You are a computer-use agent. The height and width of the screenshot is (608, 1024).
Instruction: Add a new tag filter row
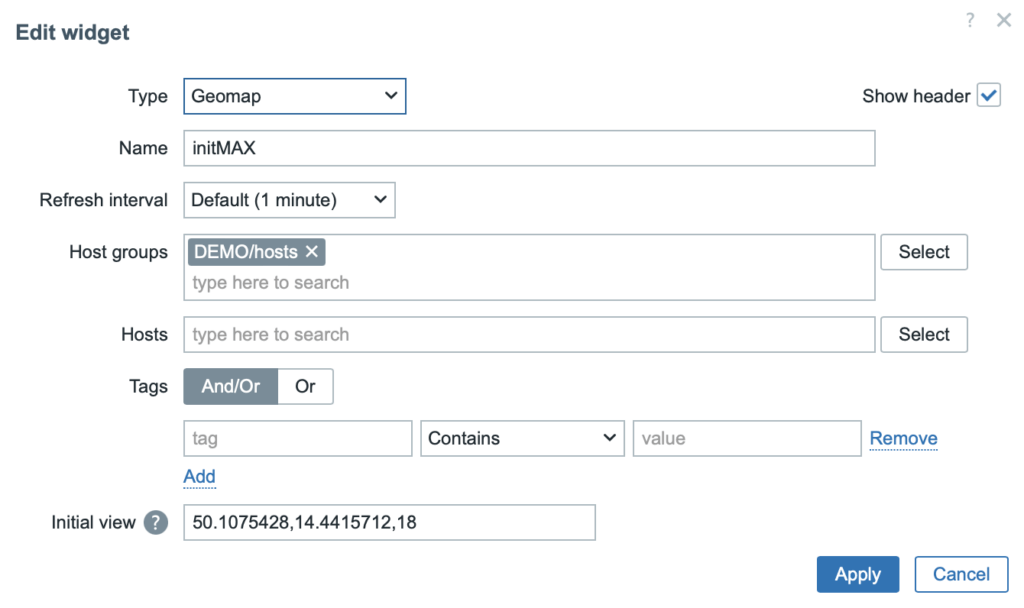[x=199, y=477]
